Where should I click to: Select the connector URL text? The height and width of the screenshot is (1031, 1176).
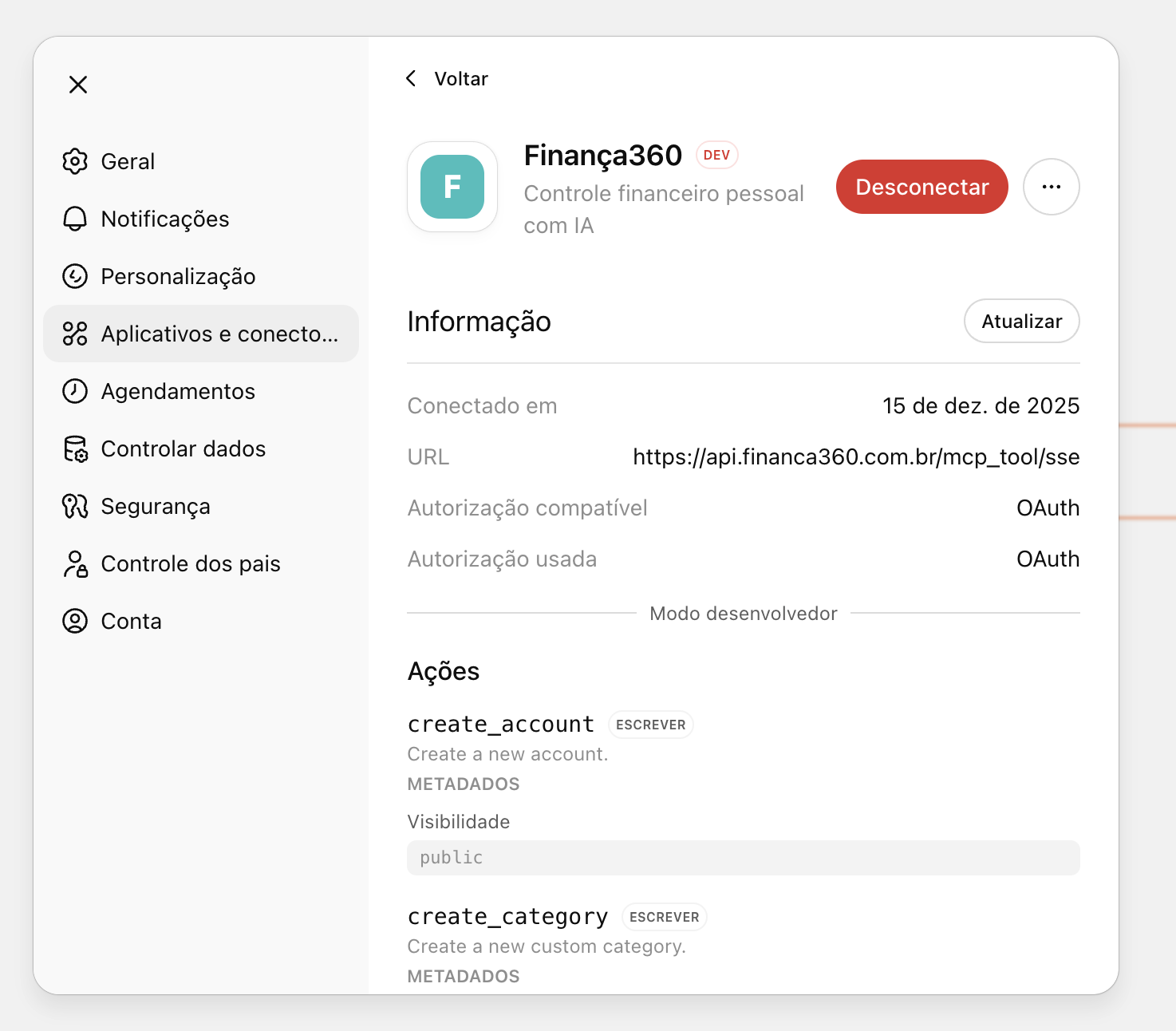[x=855, y=456]
